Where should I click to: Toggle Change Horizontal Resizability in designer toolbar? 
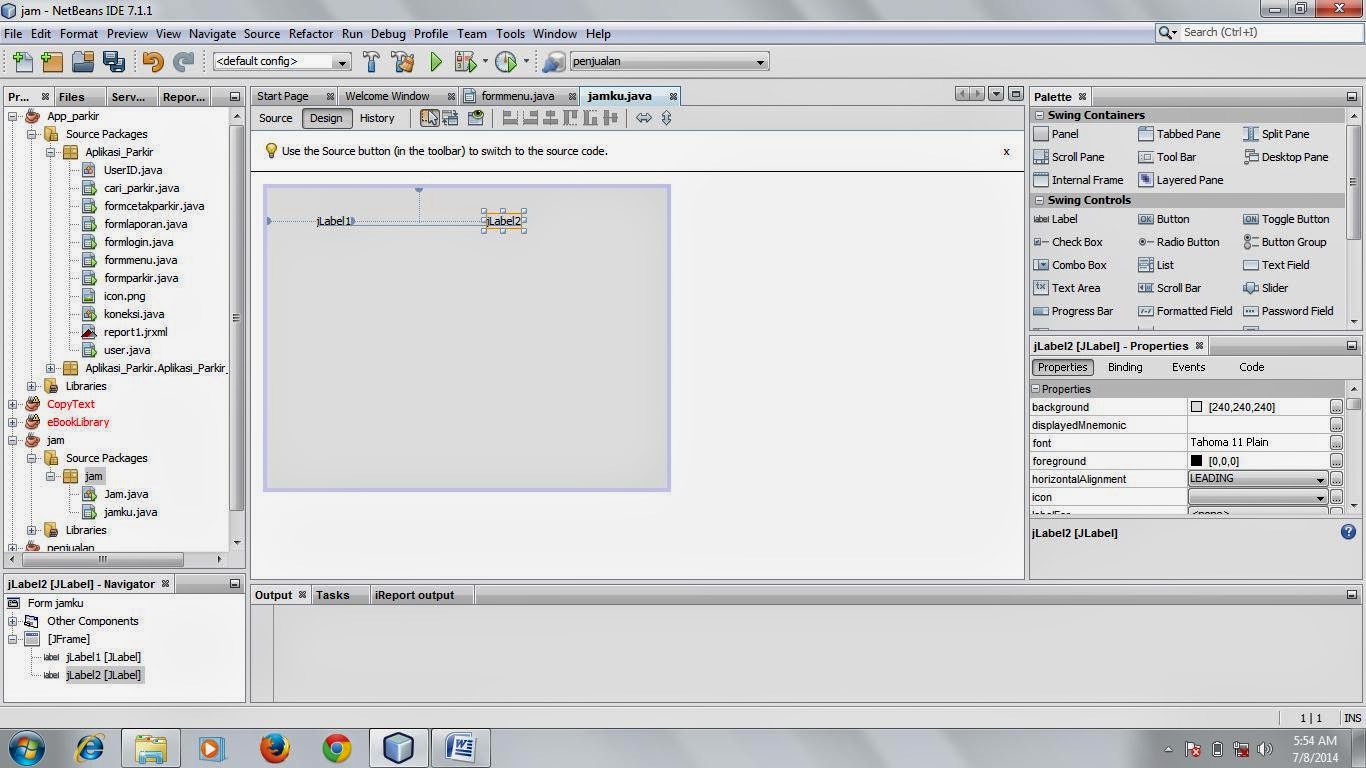(644, 118)
